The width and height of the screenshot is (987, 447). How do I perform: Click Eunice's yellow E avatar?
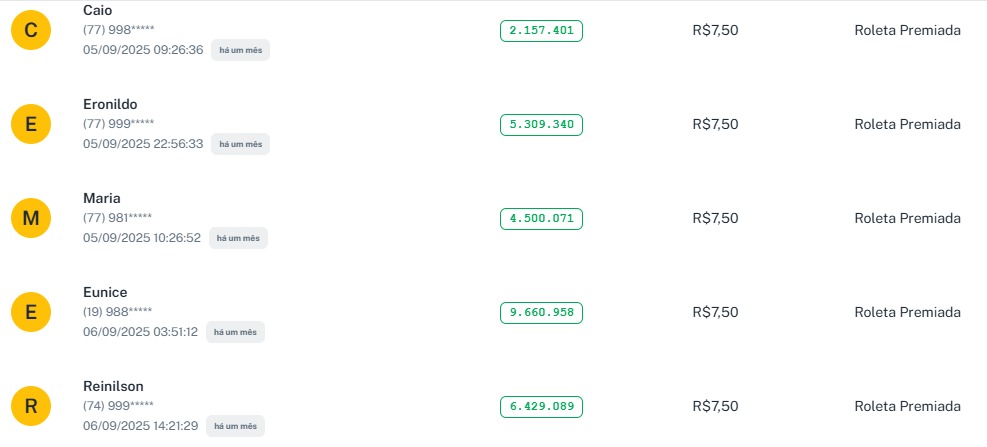(x=31, y=313)
